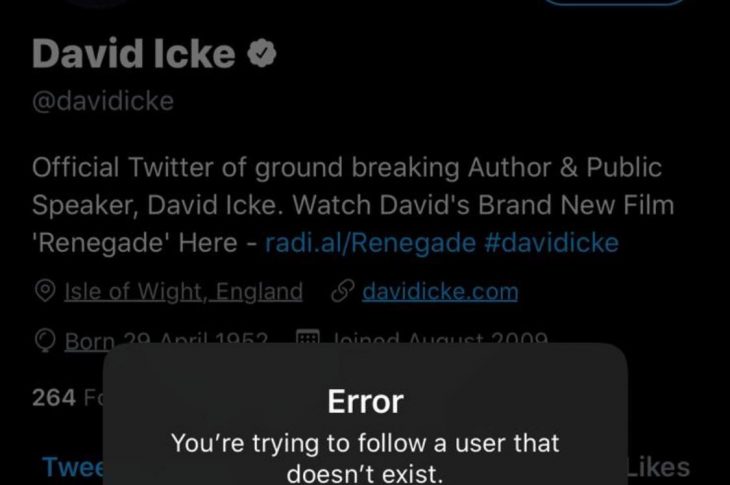Switch to the Likes tab

(x=658, y=467)
